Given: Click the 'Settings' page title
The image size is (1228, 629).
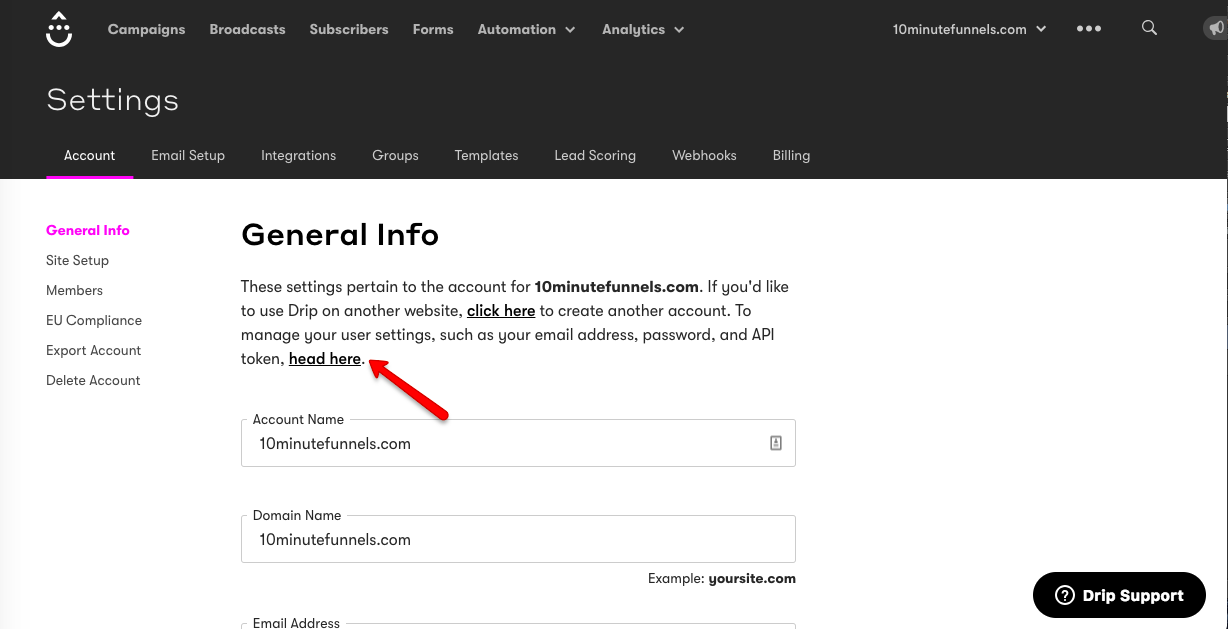Looking at the screenshot, I should click(x=112, y=100).
